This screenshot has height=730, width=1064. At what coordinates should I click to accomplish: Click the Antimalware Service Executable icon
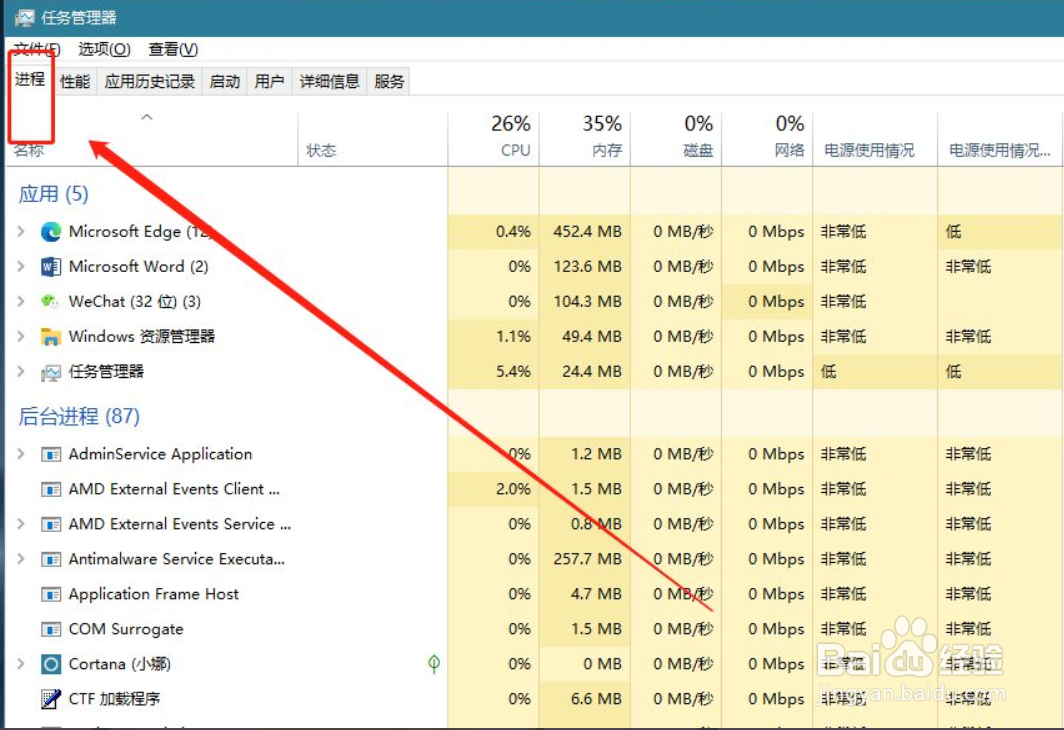click(x=51, y=560)
